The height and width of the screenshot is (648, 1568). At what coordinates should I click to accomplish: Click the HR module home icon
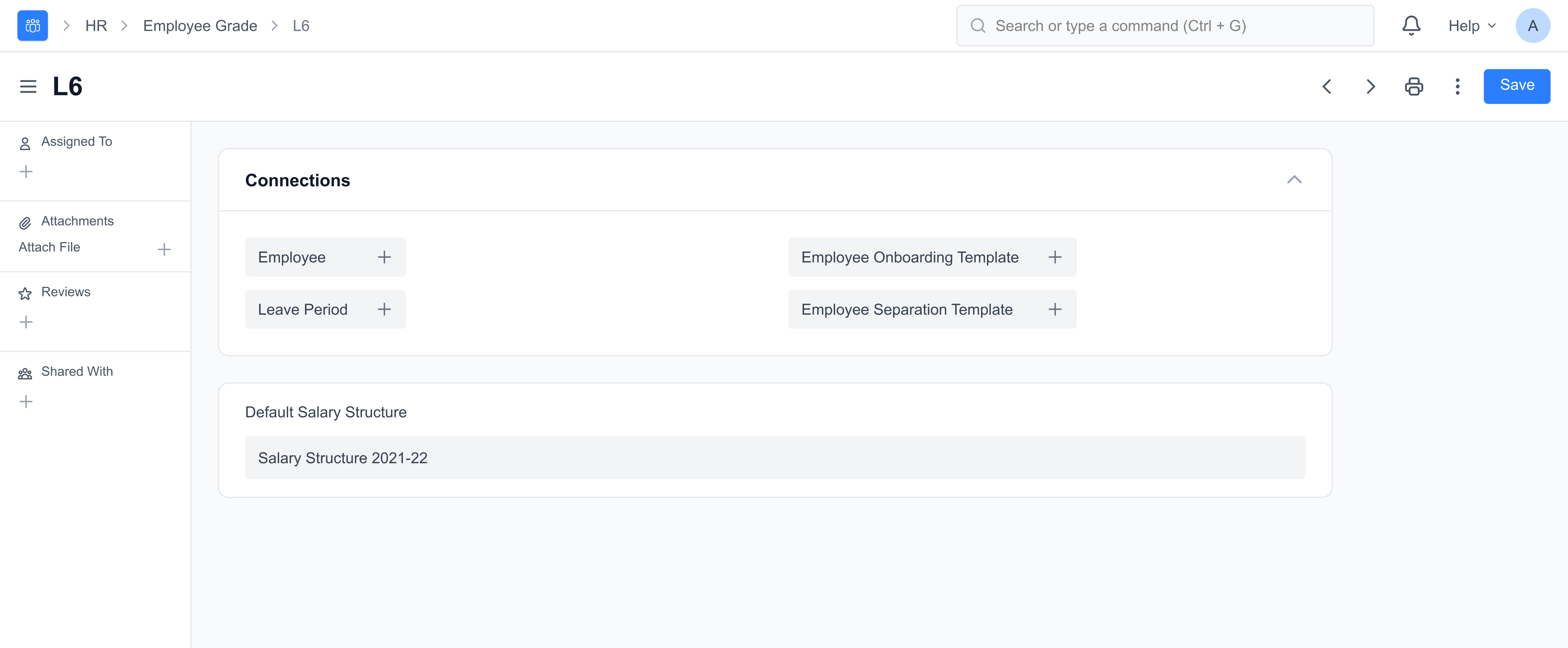pos(32,25)
